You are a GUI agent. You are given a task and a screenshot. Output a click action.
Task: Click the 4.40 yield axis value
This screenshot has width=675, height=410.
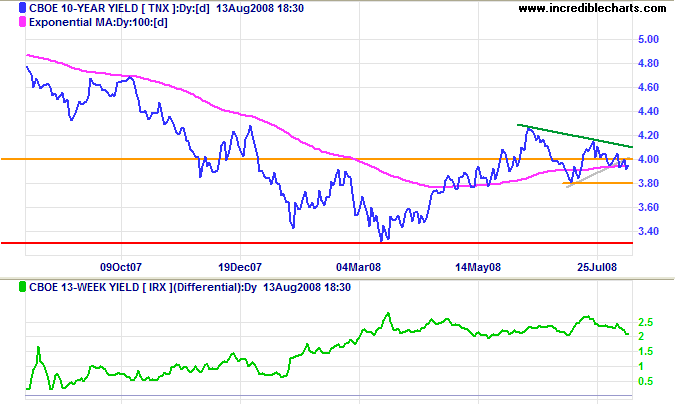(x=648, y=112)
